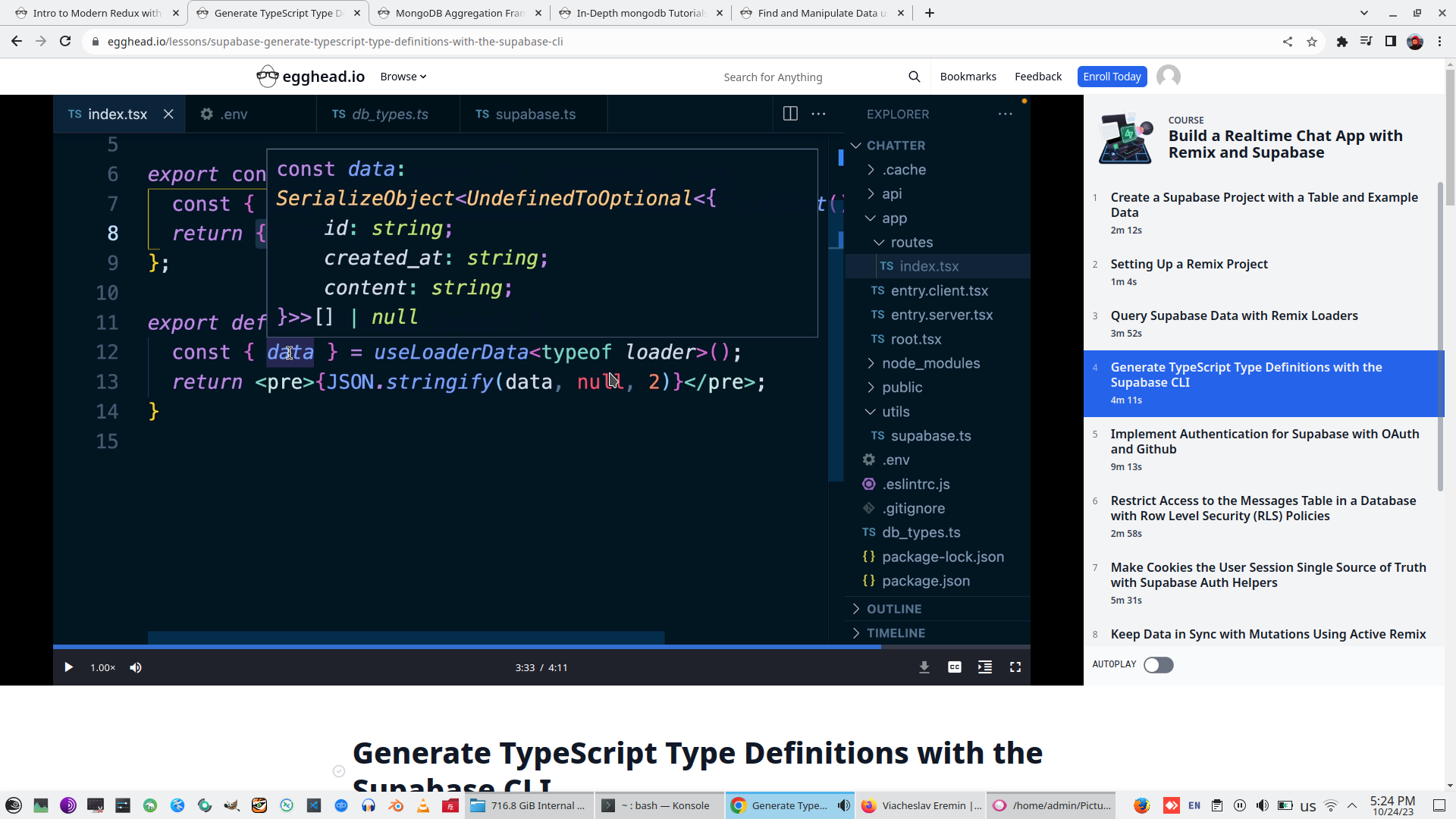Screen dimensions: 1456x819
Task: Toggle the lesson list sidebar icon
Action: (984, 667)
